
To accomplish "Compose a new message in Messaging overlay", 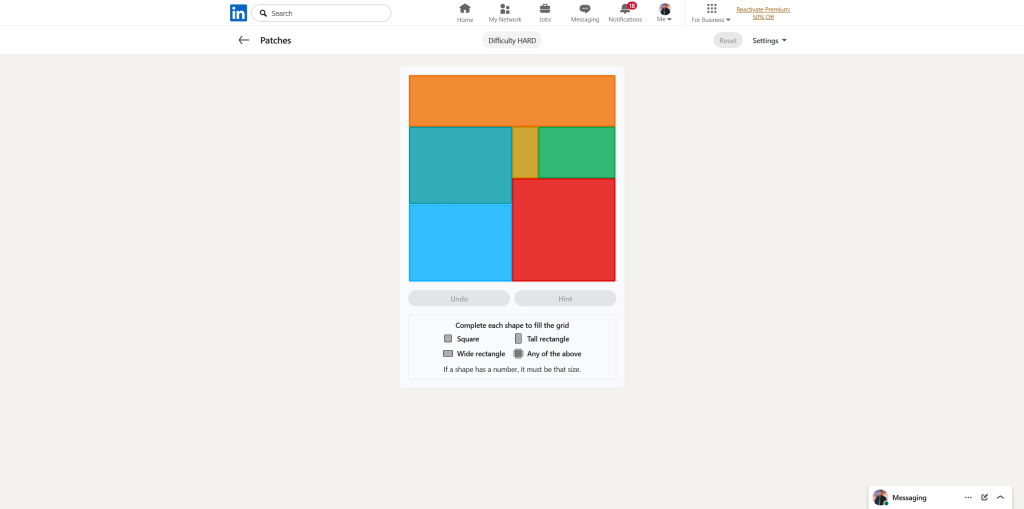I will point(984,497).
